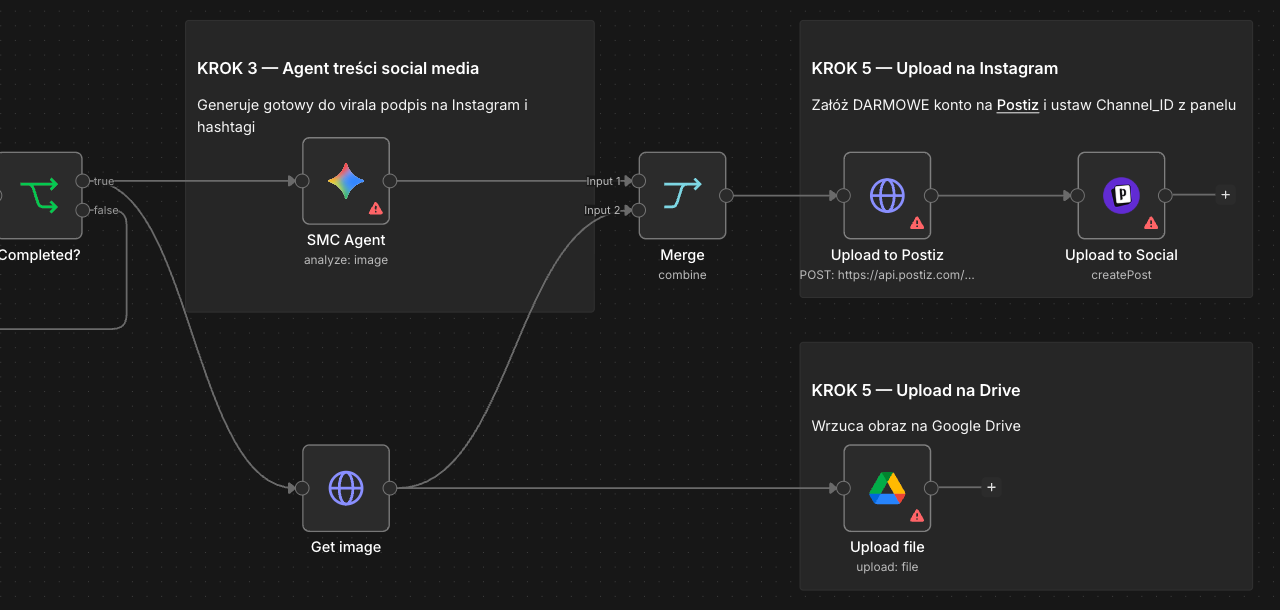This screenshot has width=1280, height=610.
Task: Click Merge node Input 1 connector
Action: pyautogui.click(x=639, y=181)
